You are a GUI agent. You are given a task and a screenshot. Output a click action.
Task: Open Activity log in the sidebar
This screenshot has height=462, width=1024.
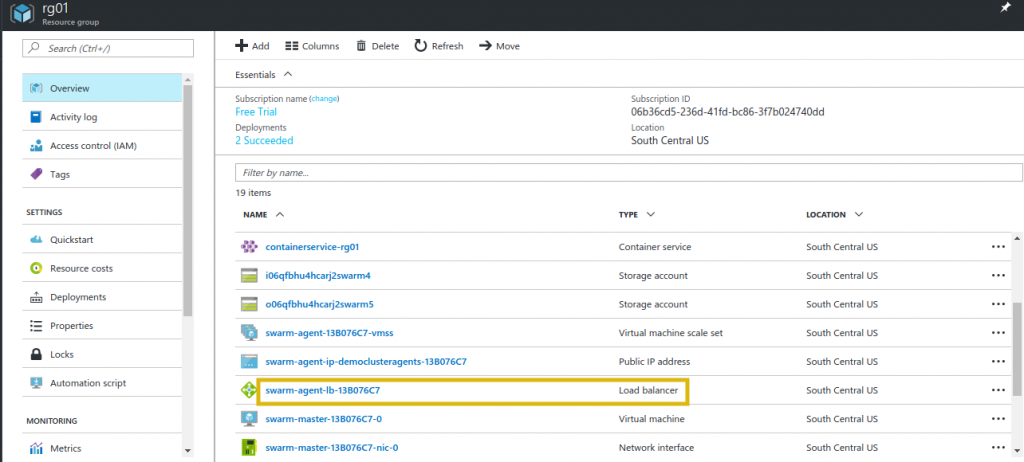(x=102, y=117)
